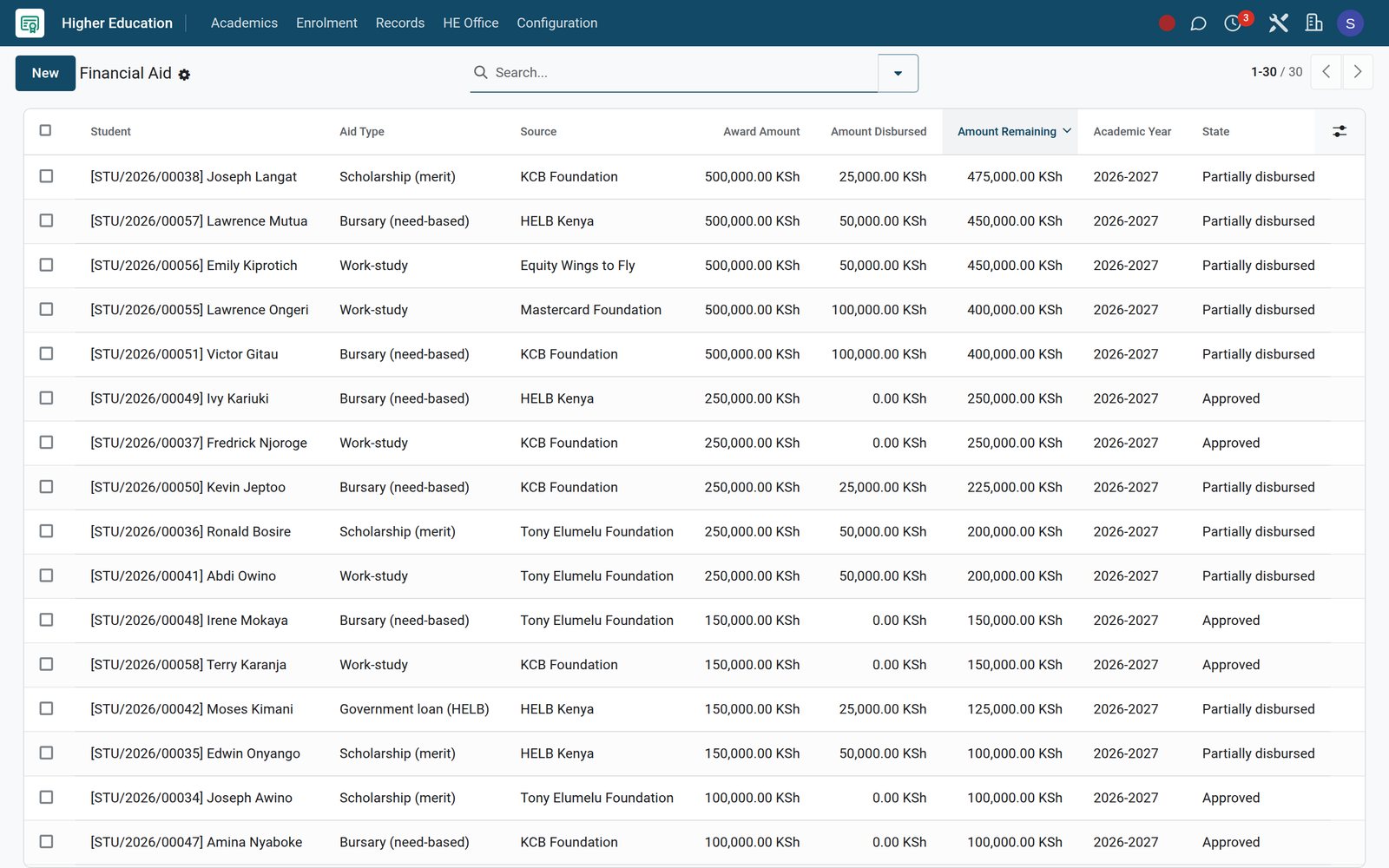Screen dimensions: 1389x868
Task: Sort by the Source column header
Action: coord(538,132)
